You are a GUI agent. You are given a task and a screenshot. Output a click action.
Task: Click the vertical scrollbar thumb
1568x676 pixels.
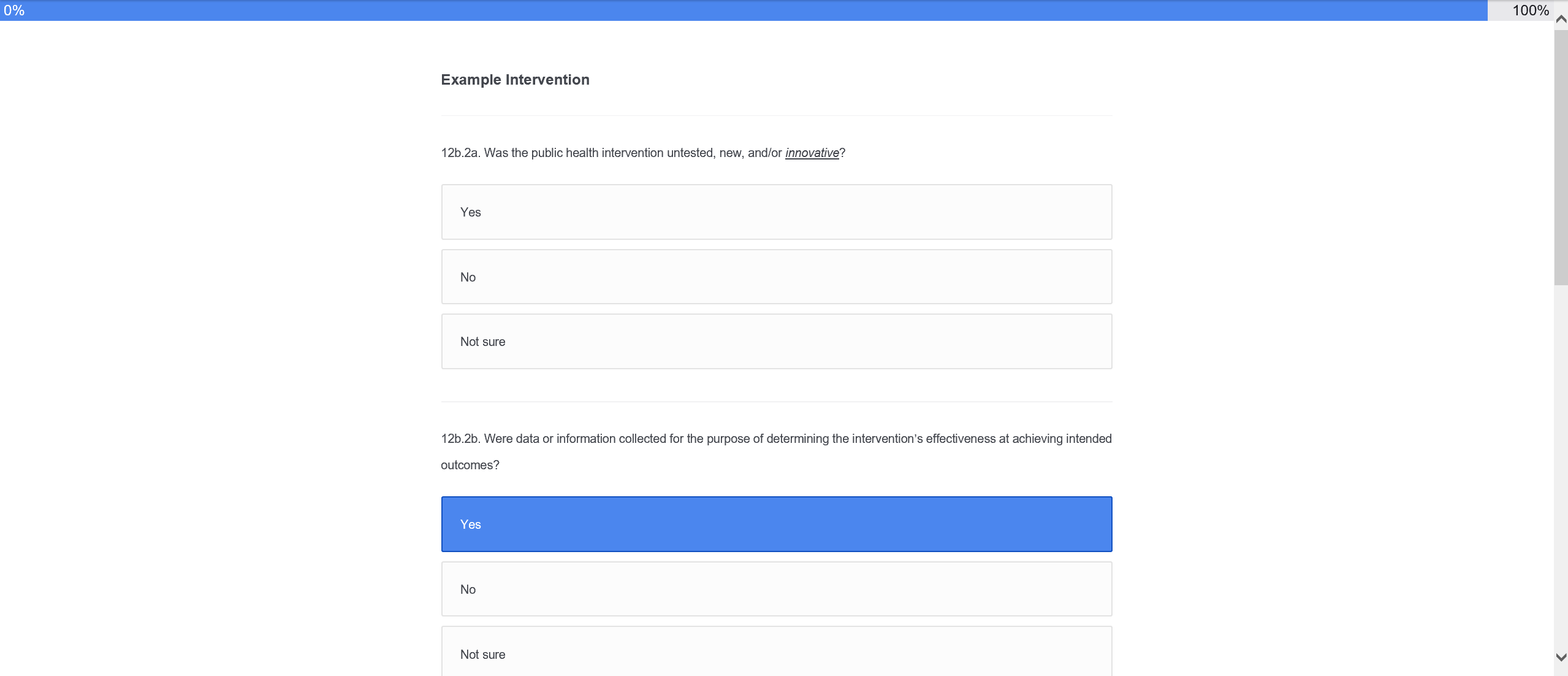[1561, 153]
